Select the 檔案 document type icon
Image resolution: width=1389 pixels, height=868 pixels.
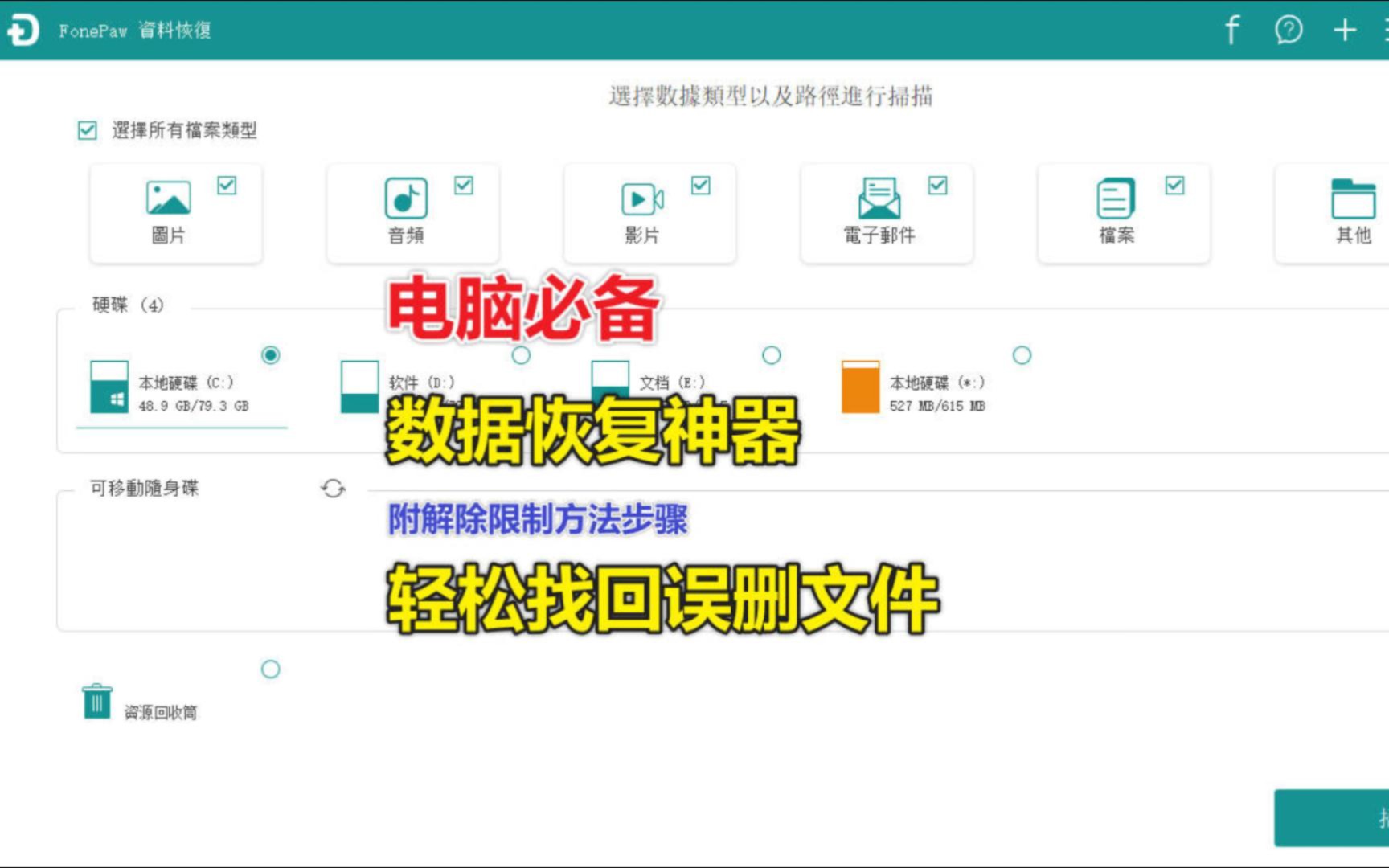[x=1116, y=198]
